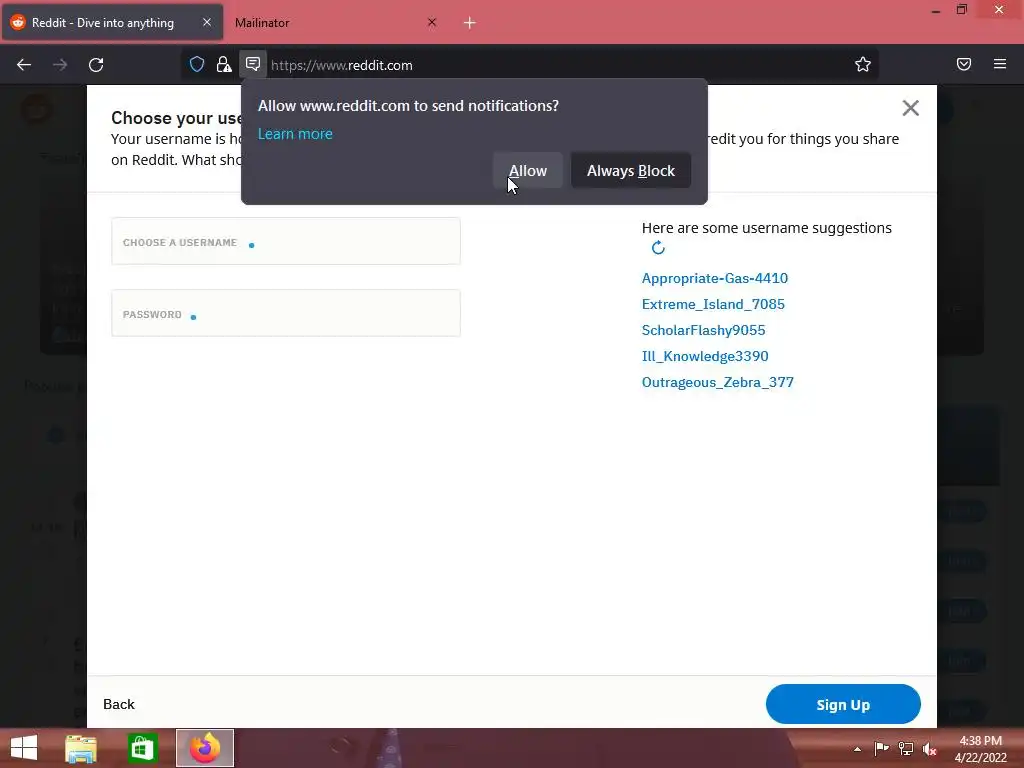Viewport: 1024px width, 768px height.
Task: Open File Explorer from the taskbar
Action: 81,748
